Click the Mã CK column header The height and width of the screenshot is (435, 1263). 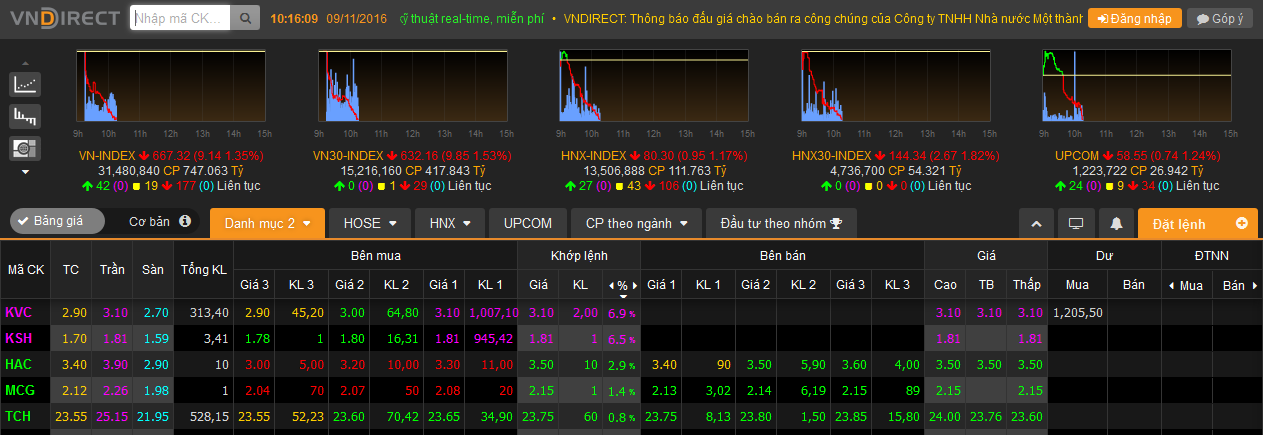pyautogui.click(x=26, y=270)
